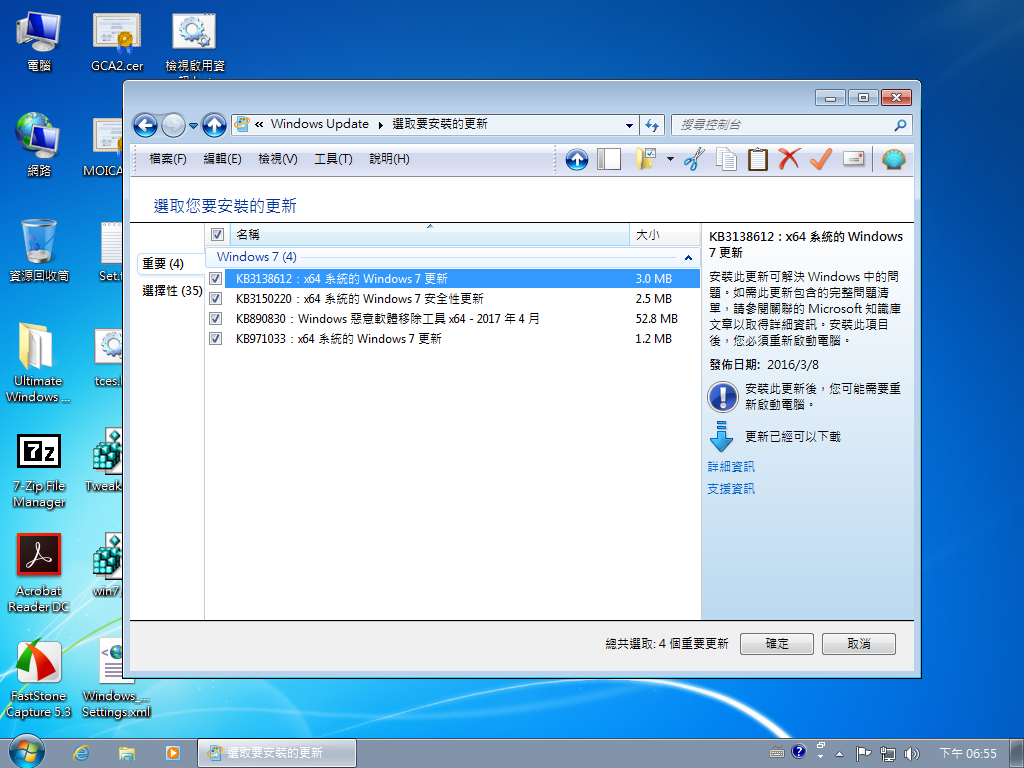Screen dimensions: 1024x768
Task: Toggle the navigation pane layout icon
Action: click(x=609, y=159)
